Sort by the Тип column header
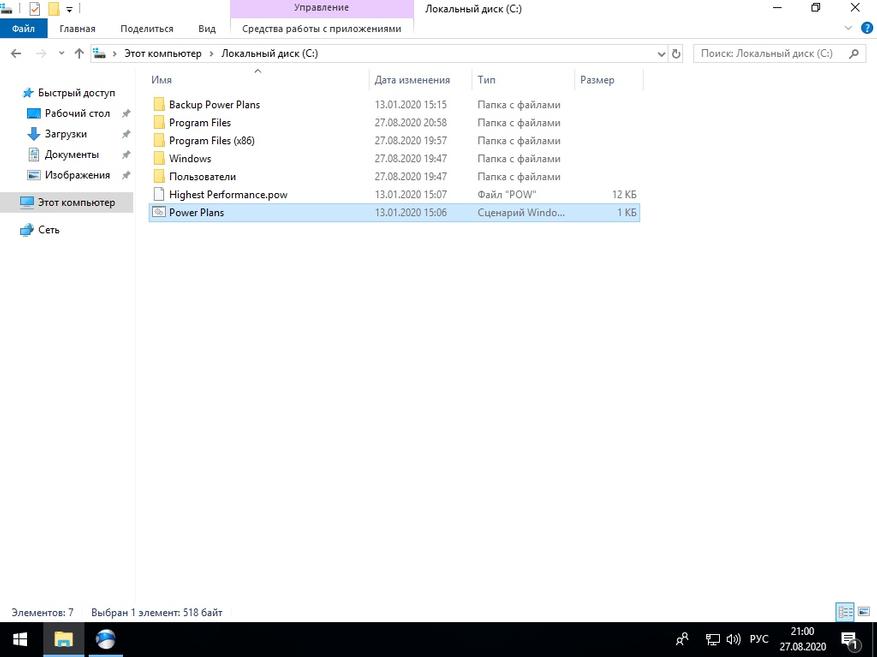877x657 pixels. pyautogui.click(x=524, y=80)
